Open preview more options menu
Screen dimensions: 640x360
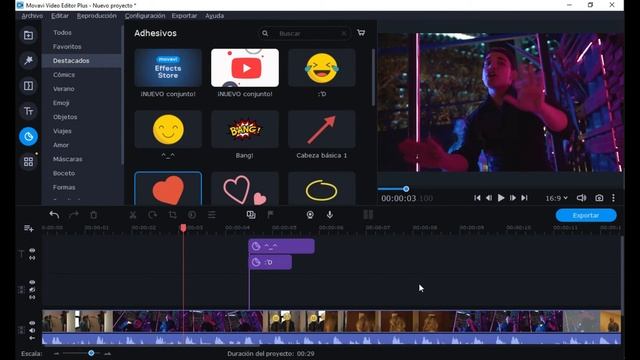click(613, 198)
